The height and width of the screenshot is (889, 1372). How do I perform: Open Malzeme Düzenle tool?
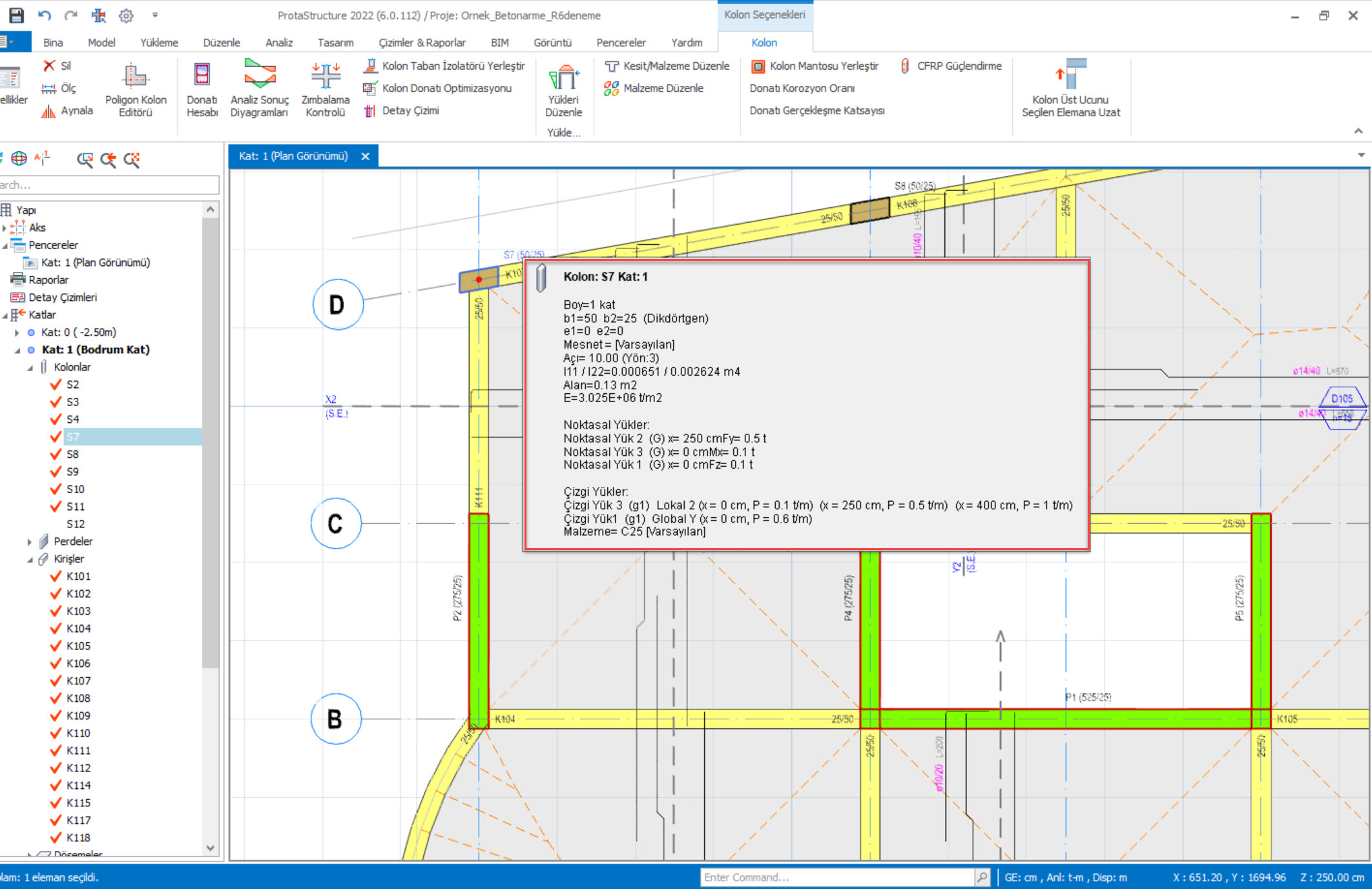(x=654, y=88)
